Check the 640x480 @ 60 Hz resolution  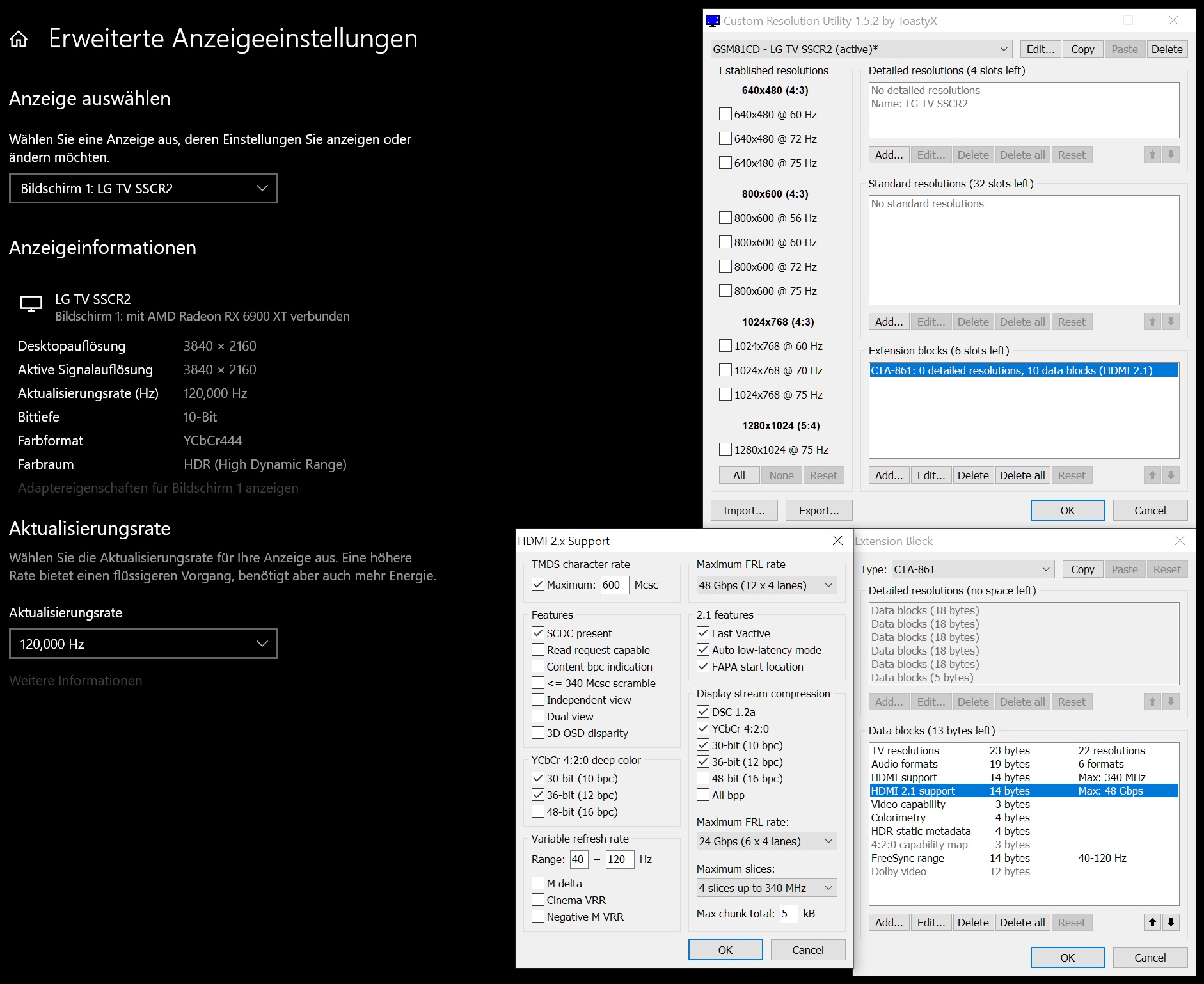(725, 114)
